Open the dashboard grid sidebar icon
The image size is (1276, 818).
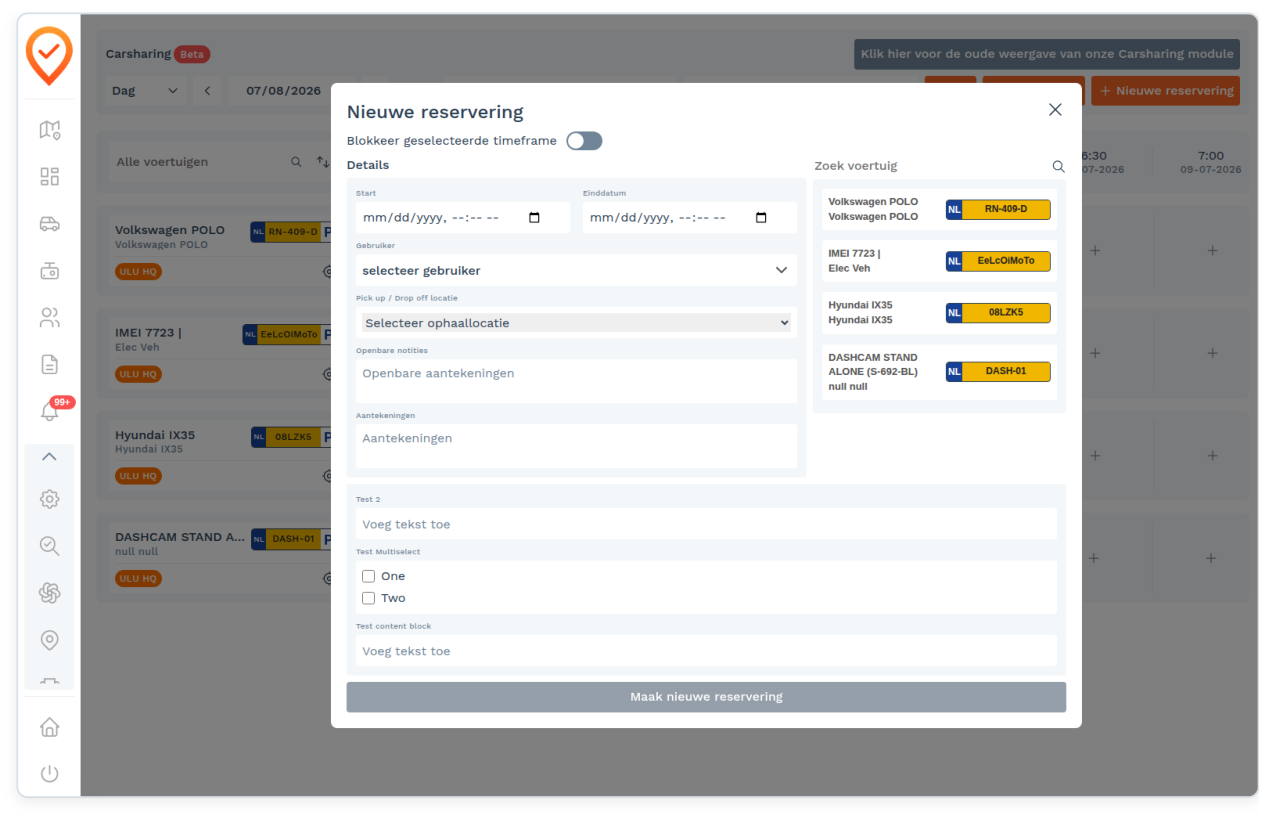click(x=49, y=177)
